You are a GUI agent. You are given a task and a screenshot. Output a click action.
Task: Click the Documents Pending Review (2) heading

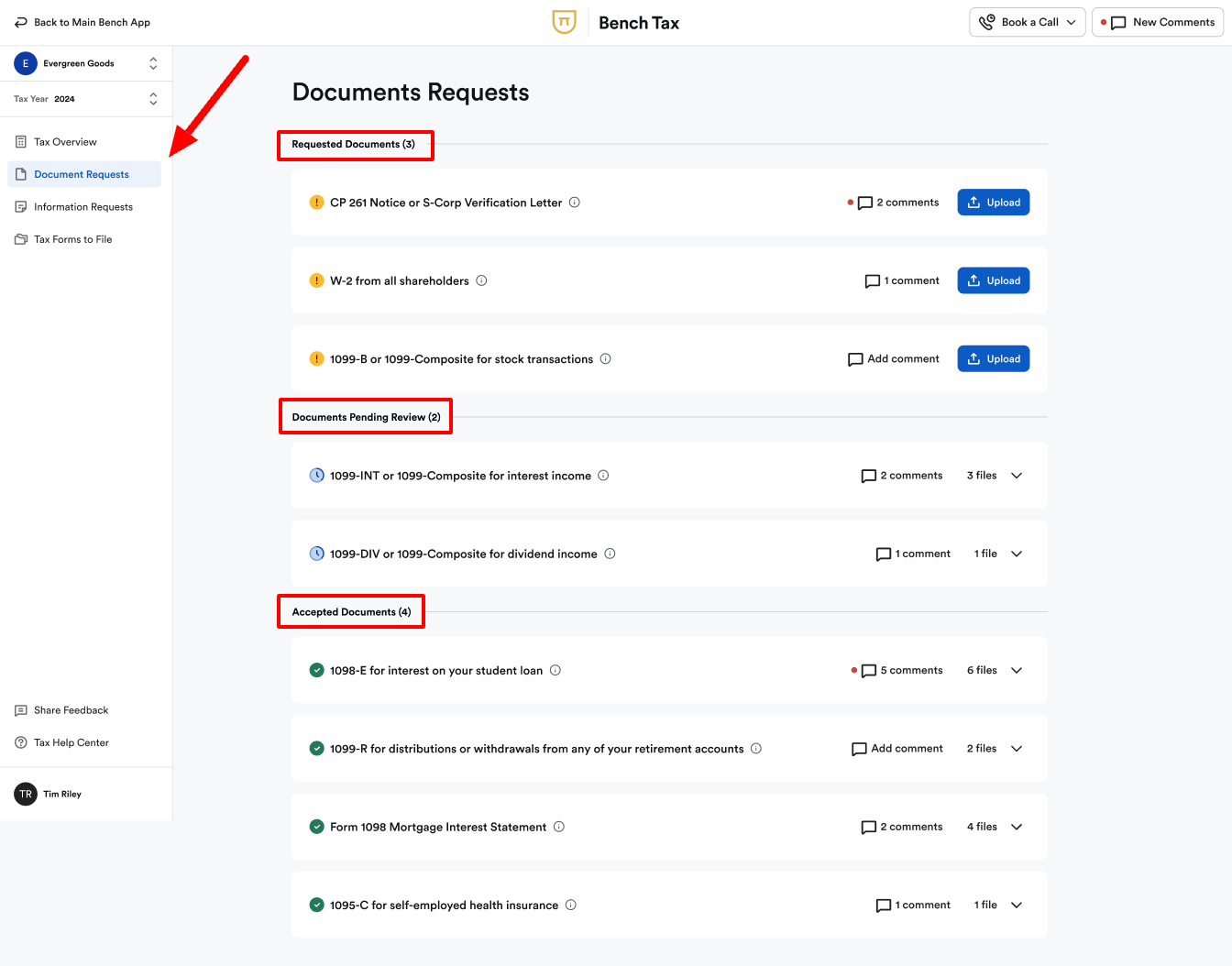tap(366, 417)
